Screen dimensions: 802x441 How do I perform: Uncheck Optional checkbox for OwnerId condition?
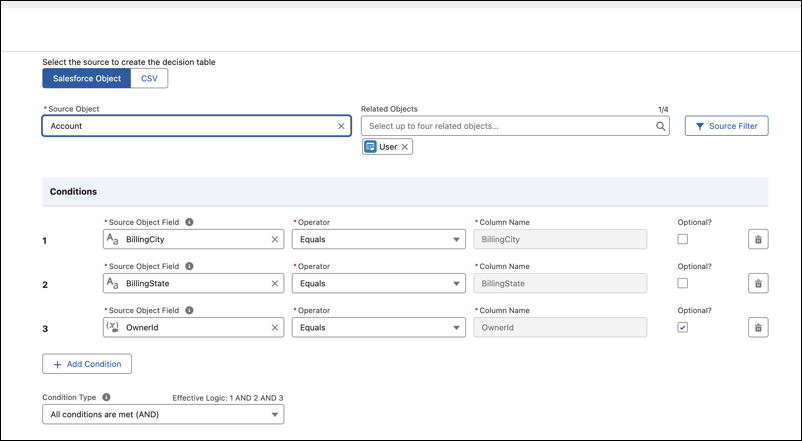[x=682, y=327]
